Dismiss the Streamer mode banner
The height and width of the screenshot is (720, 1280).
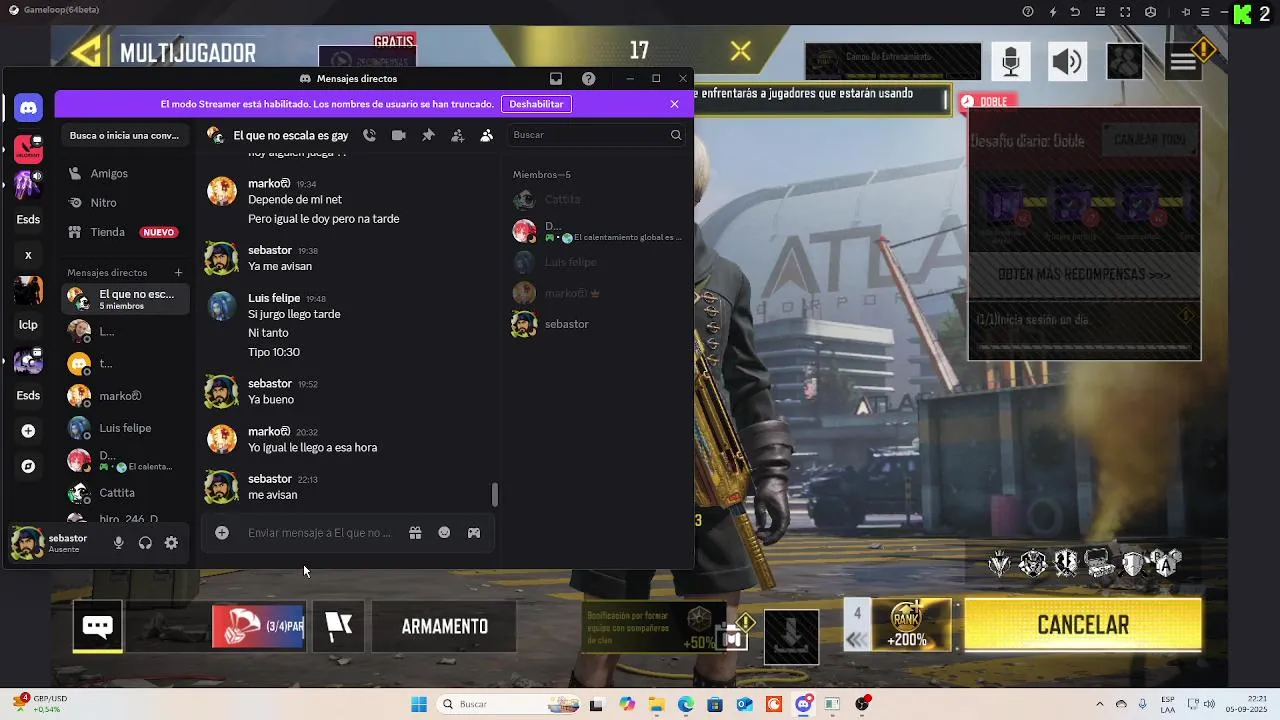pyautogui.click(x=674, y=104)
